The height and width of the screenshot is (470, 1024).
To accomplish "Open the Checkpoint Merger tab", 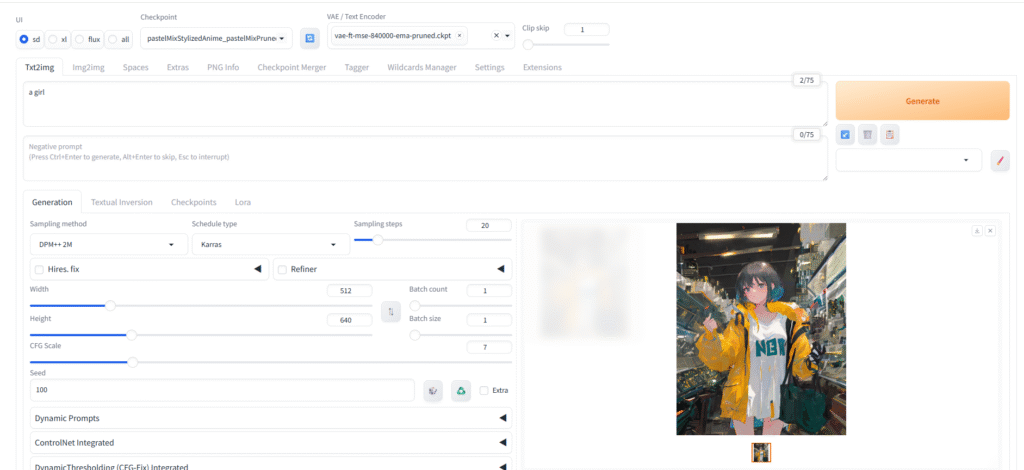I will [292, 67].
